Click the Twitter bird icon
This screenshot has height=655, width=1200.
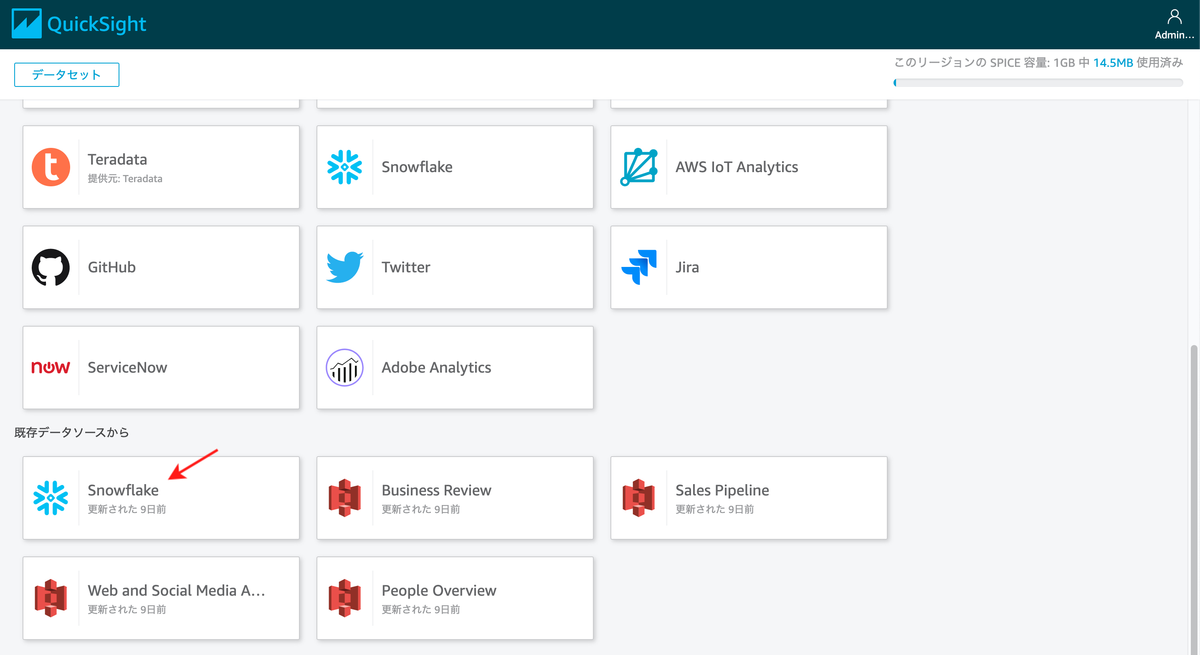345,267
